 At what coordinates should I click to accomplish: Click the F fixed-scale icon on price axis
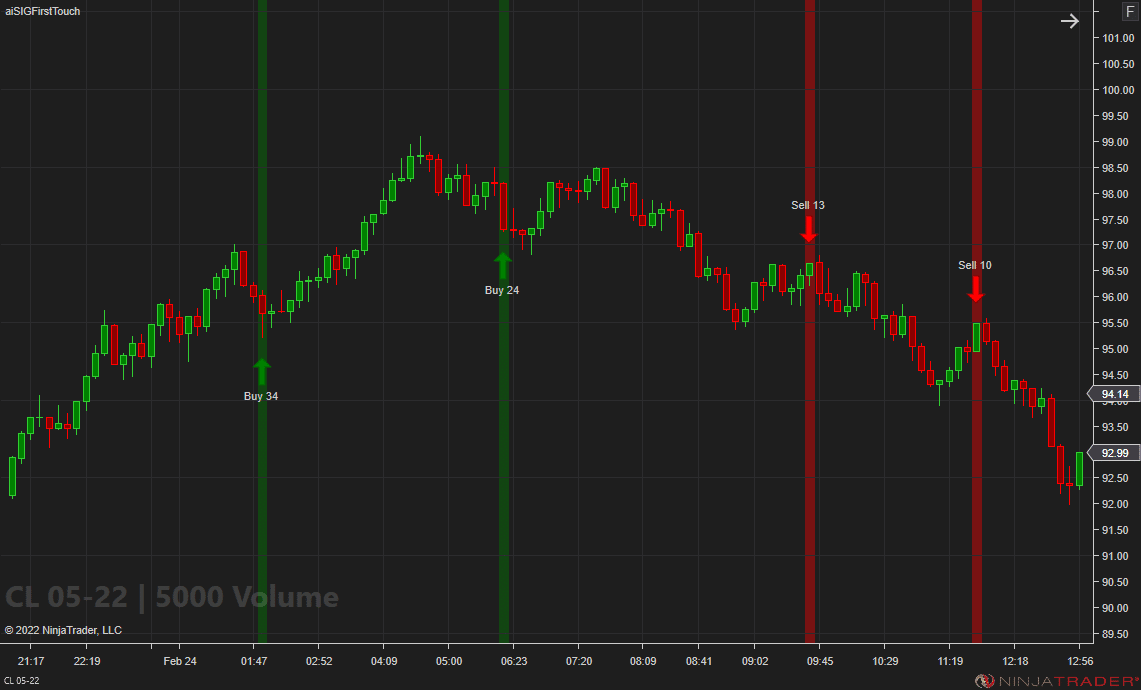[1131, 12]
